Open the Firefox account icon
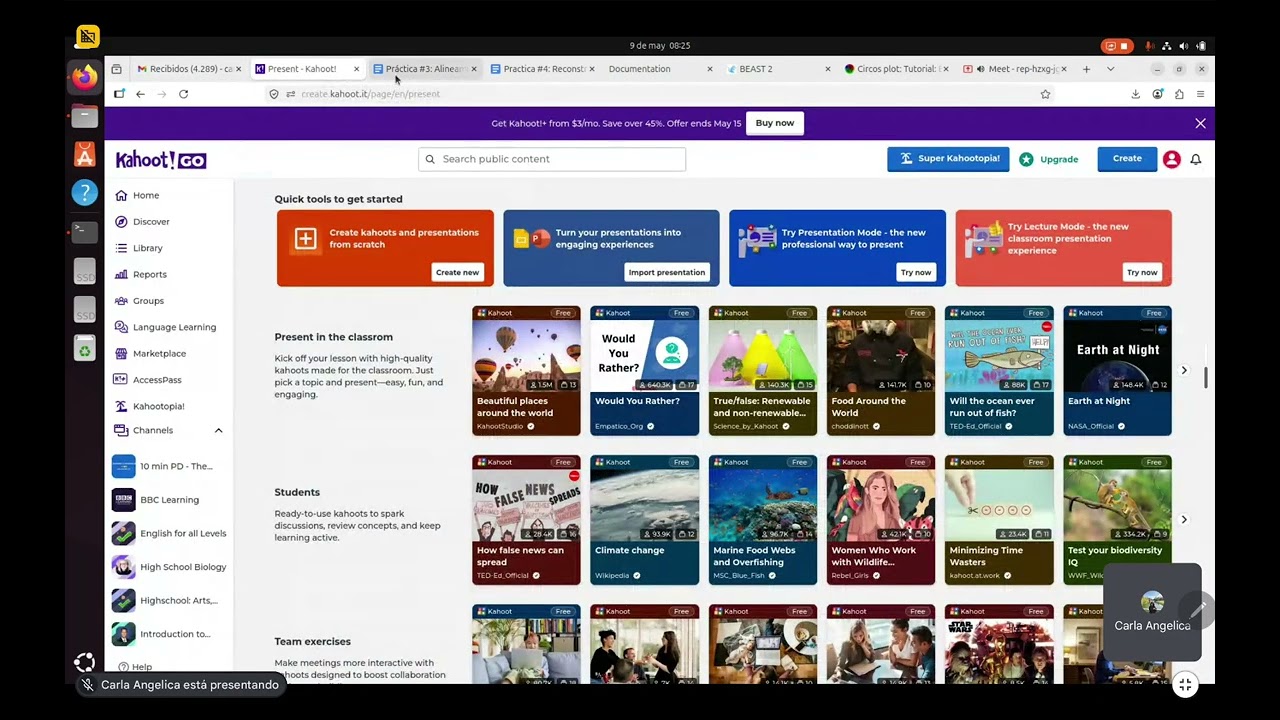Image resolution: width=1280 pixels, height=720 pixels. tap(1157, 94)
